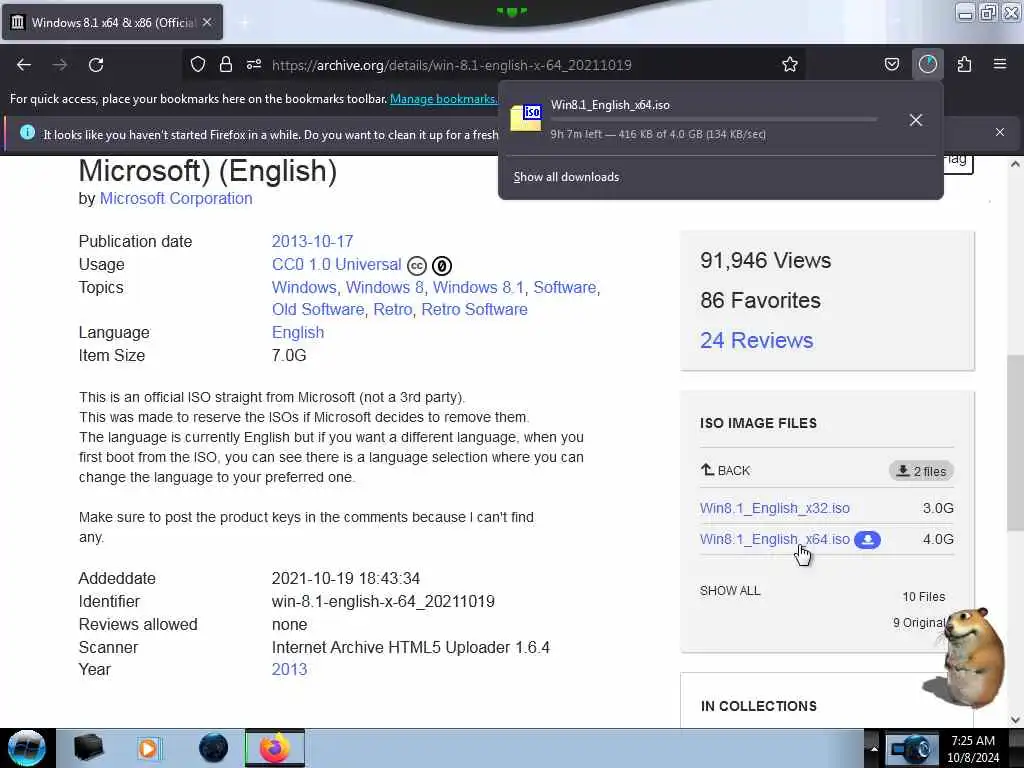Open the dark globe browser taskbar icon

point(214,748)
